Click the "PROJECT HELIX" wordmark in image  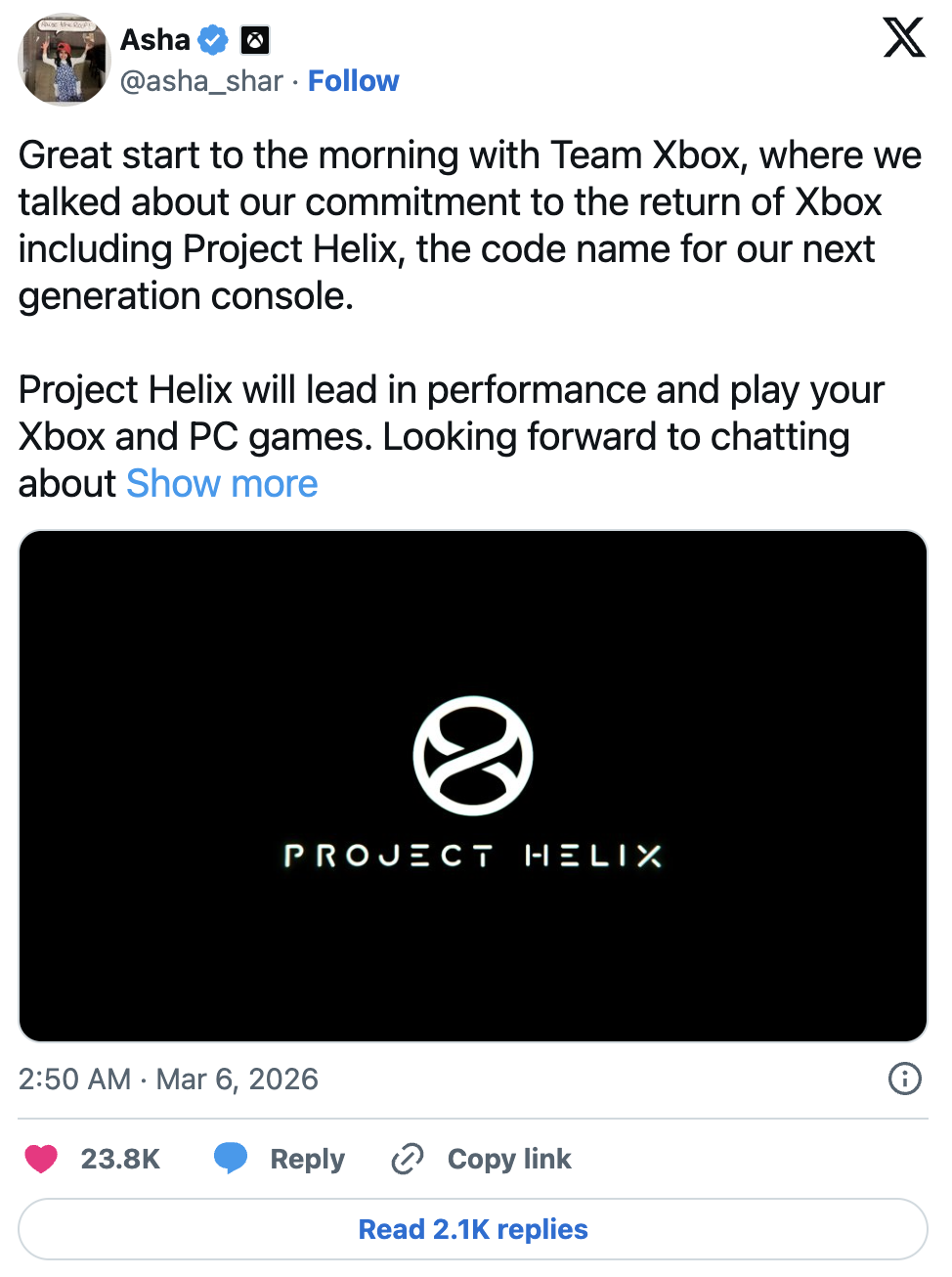(473, 857)
